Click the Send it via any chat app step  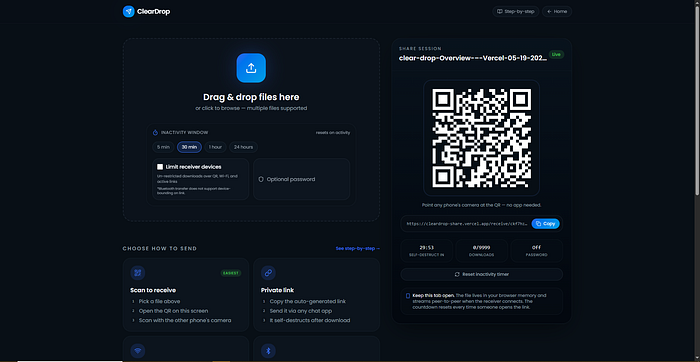301,311
